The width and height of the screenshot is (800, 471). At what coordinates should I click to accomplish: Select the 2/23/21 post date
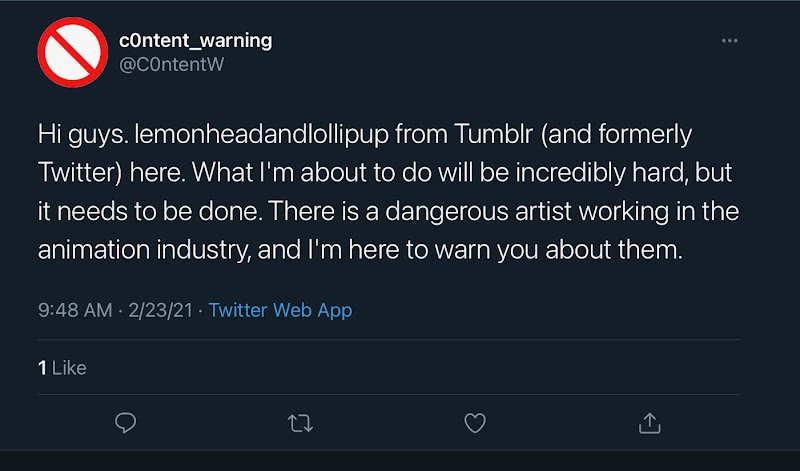[x=161, y=310]
